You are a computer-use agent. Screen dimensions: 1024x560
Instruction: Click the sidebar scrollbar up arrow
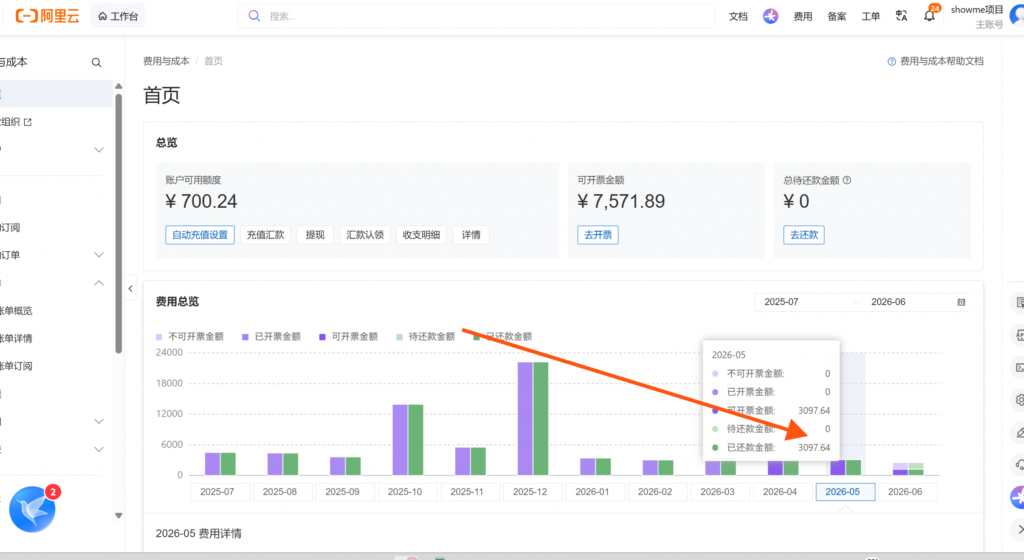118,86
